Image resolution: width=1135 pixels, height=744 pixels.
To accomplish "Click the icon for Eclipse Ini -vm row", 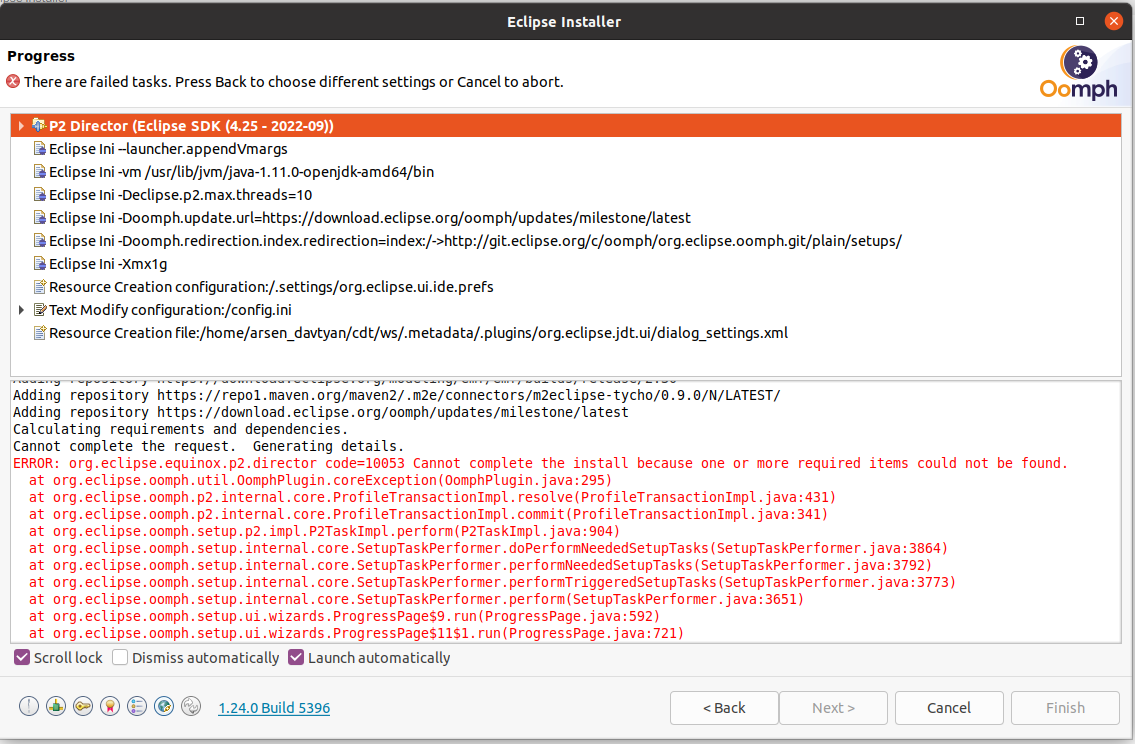I will [40, 172].
